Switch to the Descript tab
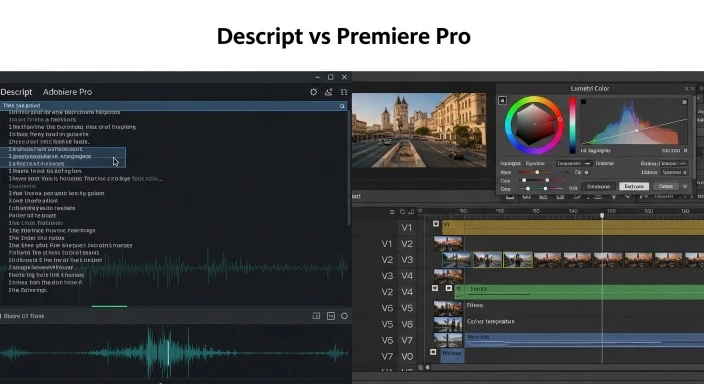This screenshot has width=704, height=384. click(16, 92)
